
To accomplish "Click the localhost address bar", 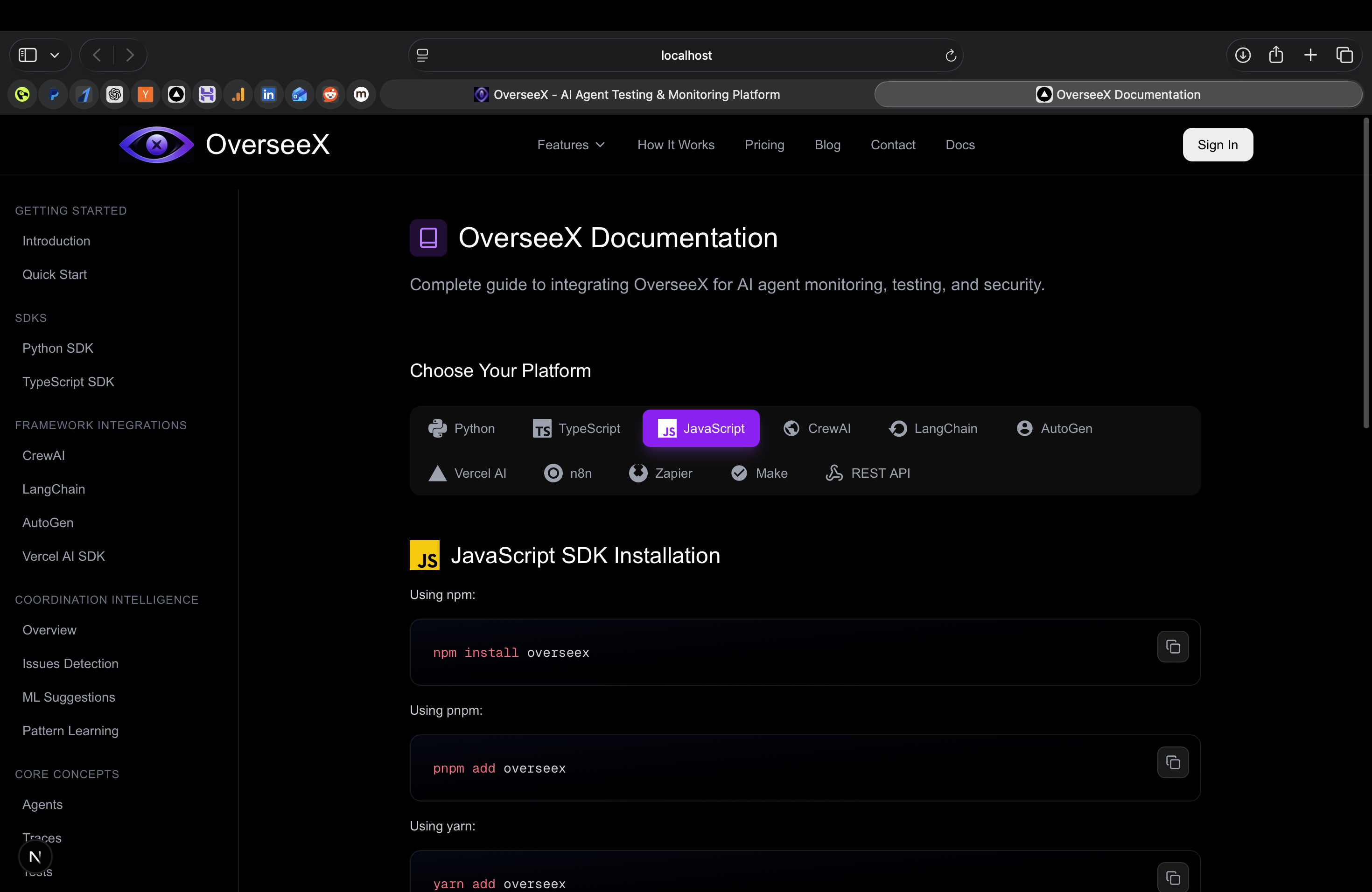I will coord(686,56).
